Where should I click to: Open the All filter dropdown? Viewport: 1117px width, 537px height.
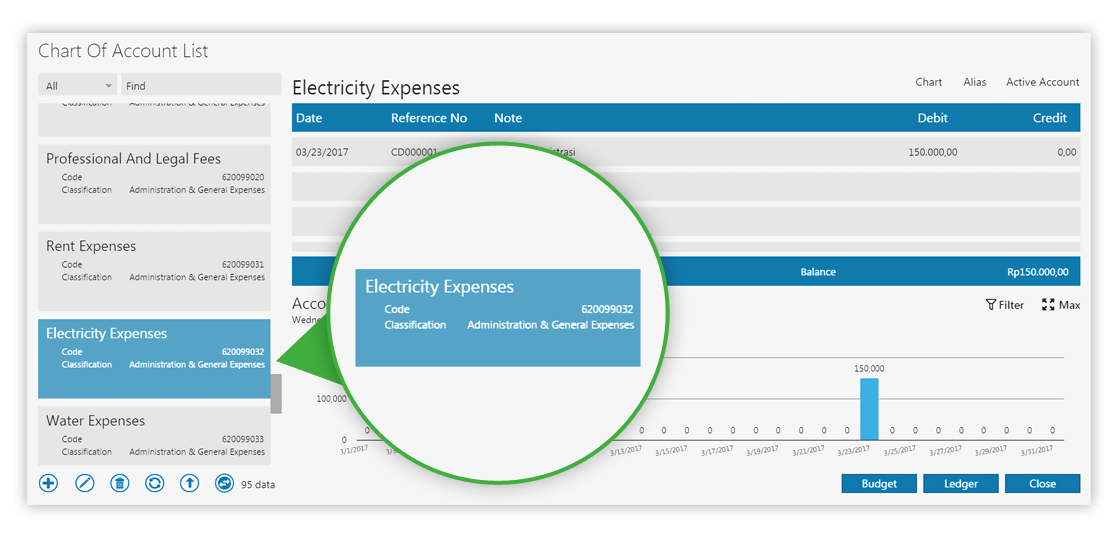point(78,86)
